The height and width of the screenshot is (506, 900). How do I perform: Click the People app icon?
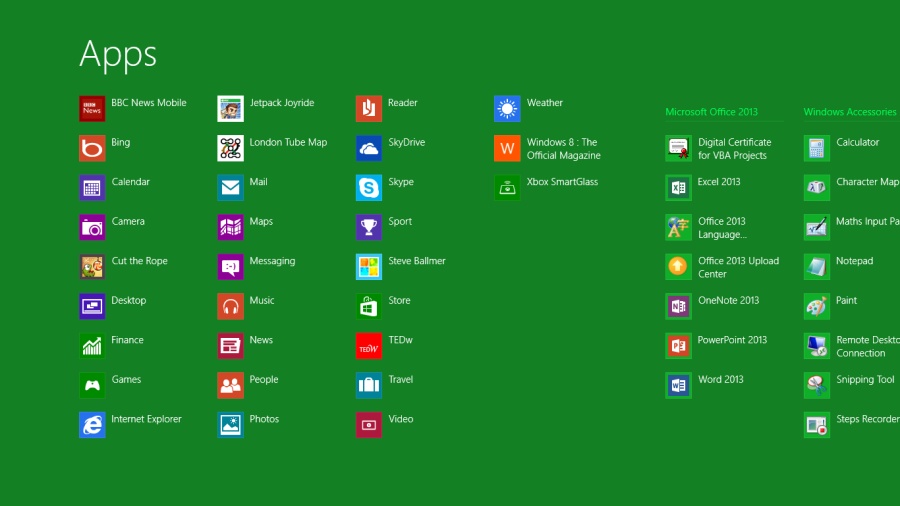(x=230, y=386)
